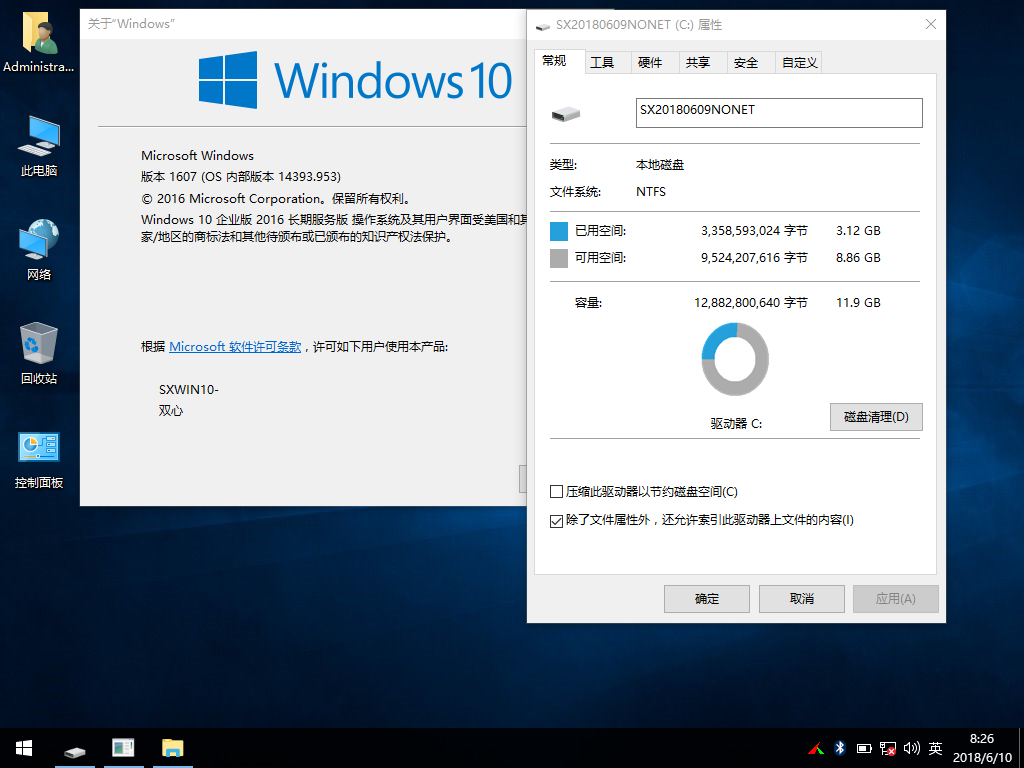This screenshot has height=768, width=1024.
Task: Select the About Windows taskbar icon
Action: coord(123,748)
